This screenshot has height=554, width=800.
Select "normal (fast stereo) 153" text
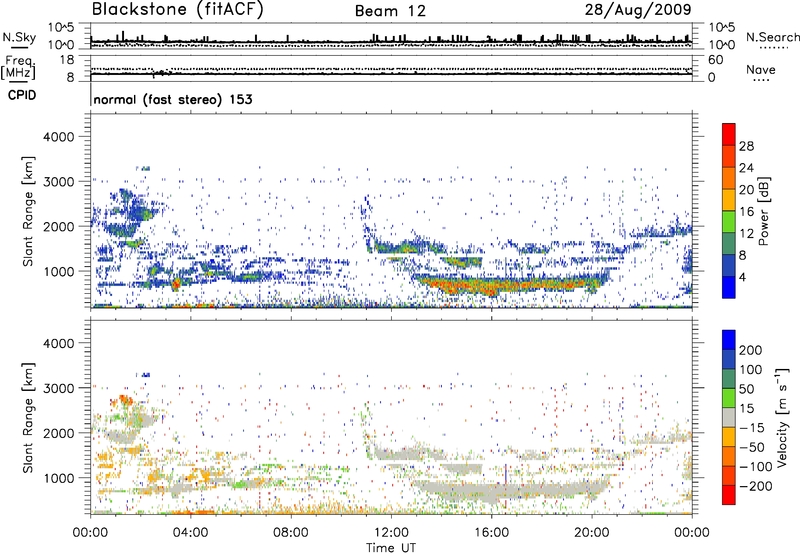click(x=173, y=99)
